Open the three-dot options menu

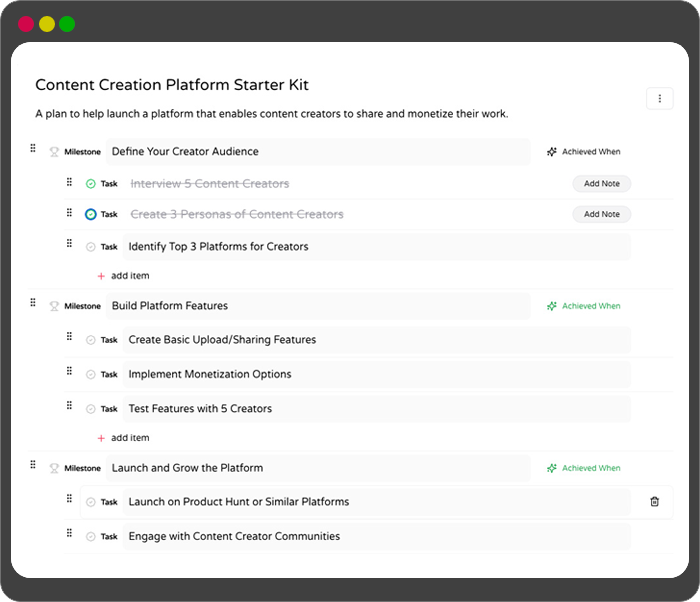point(659,98)
